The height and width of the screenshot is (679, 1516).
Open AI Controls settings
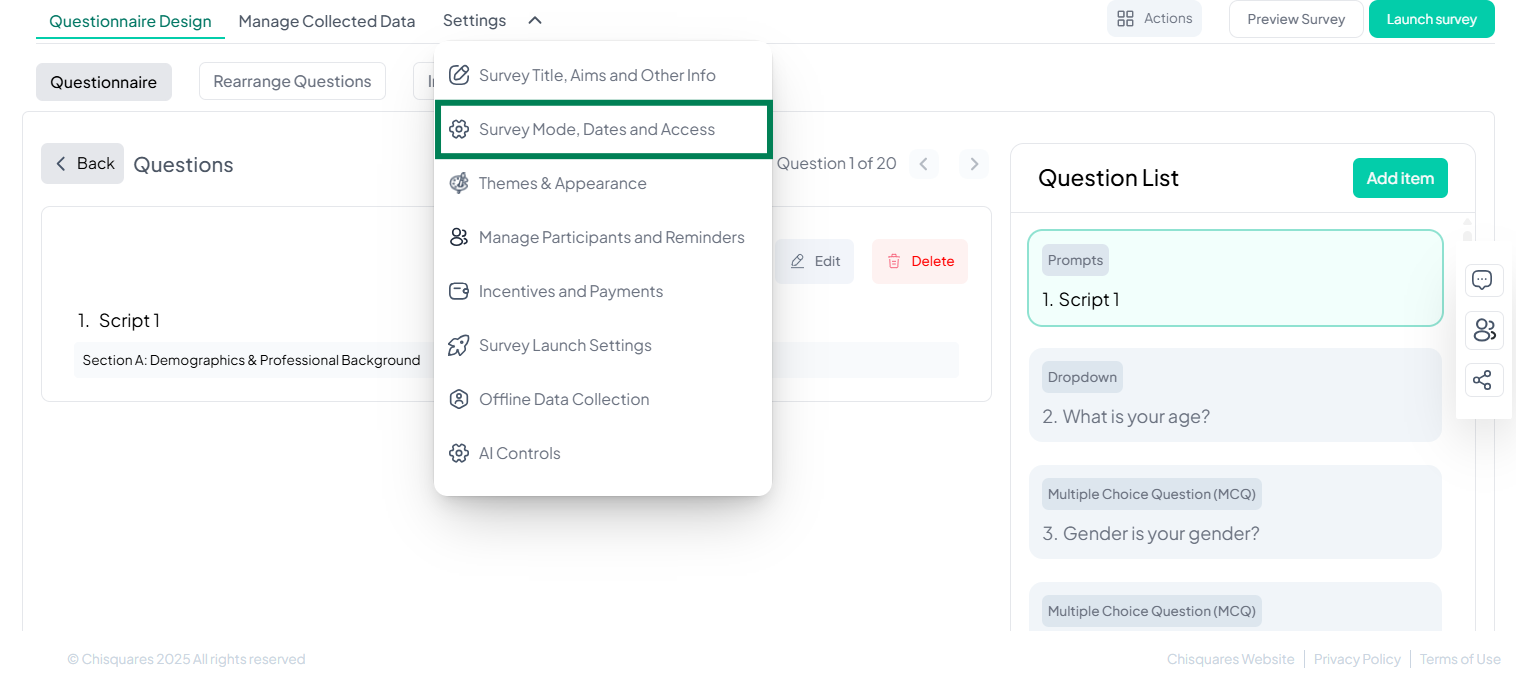click(519, 453)
